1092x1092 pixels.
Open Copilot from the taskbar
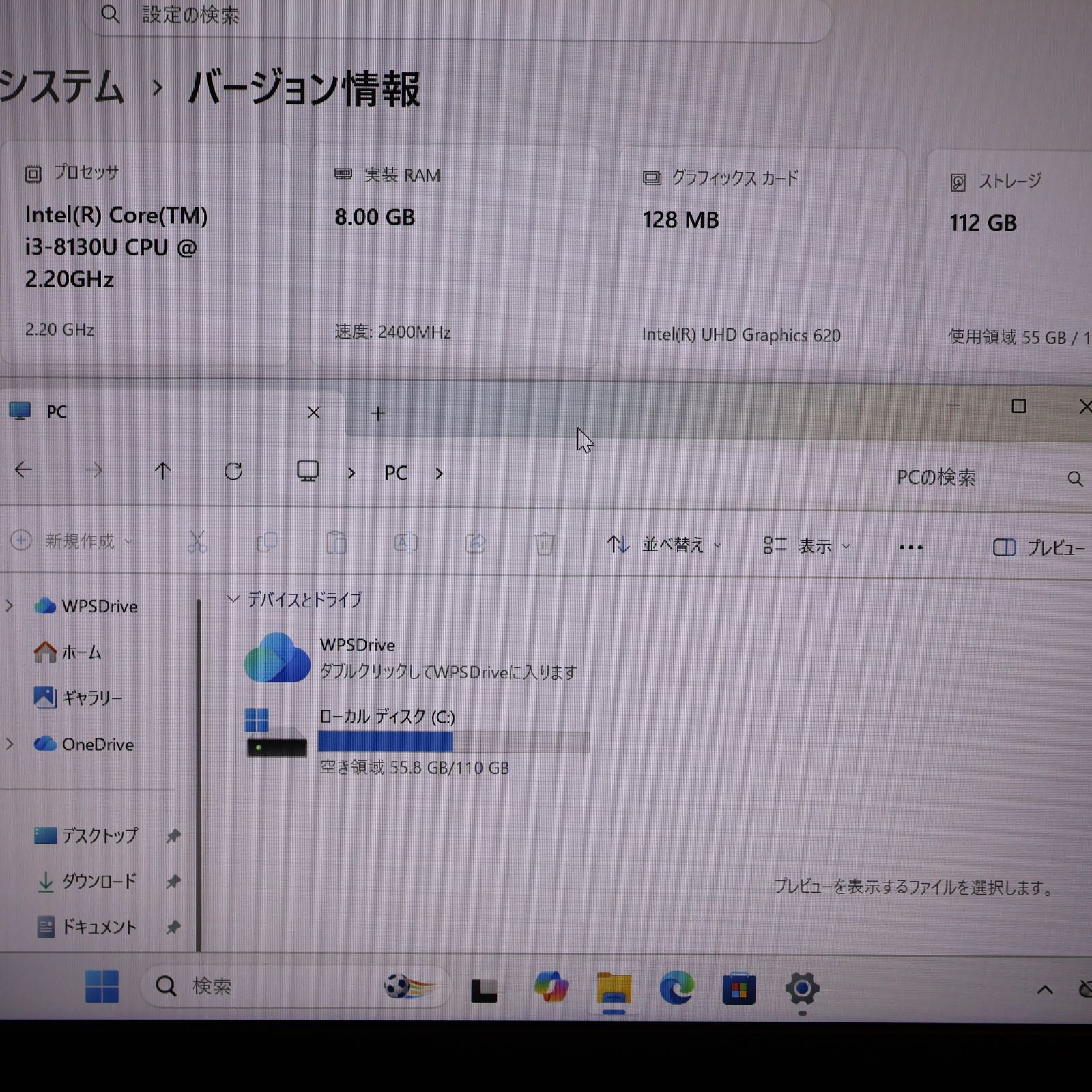tap(551, 987)
